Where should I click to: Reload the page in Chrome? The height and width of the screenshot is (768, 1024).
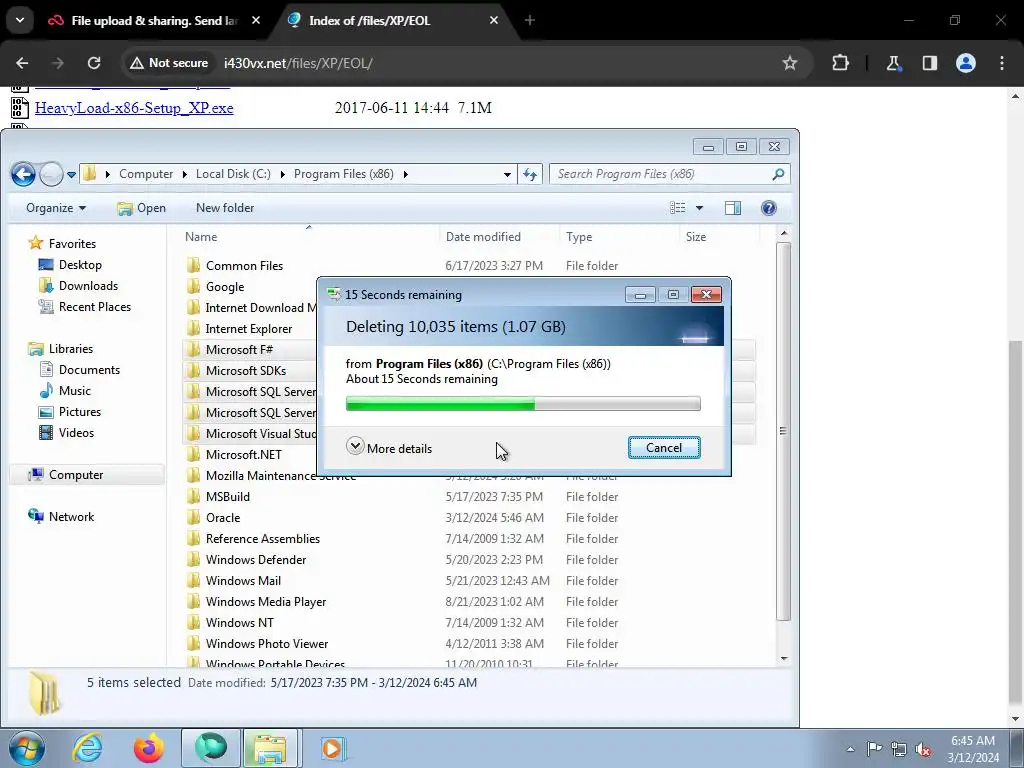coord(94,63)
